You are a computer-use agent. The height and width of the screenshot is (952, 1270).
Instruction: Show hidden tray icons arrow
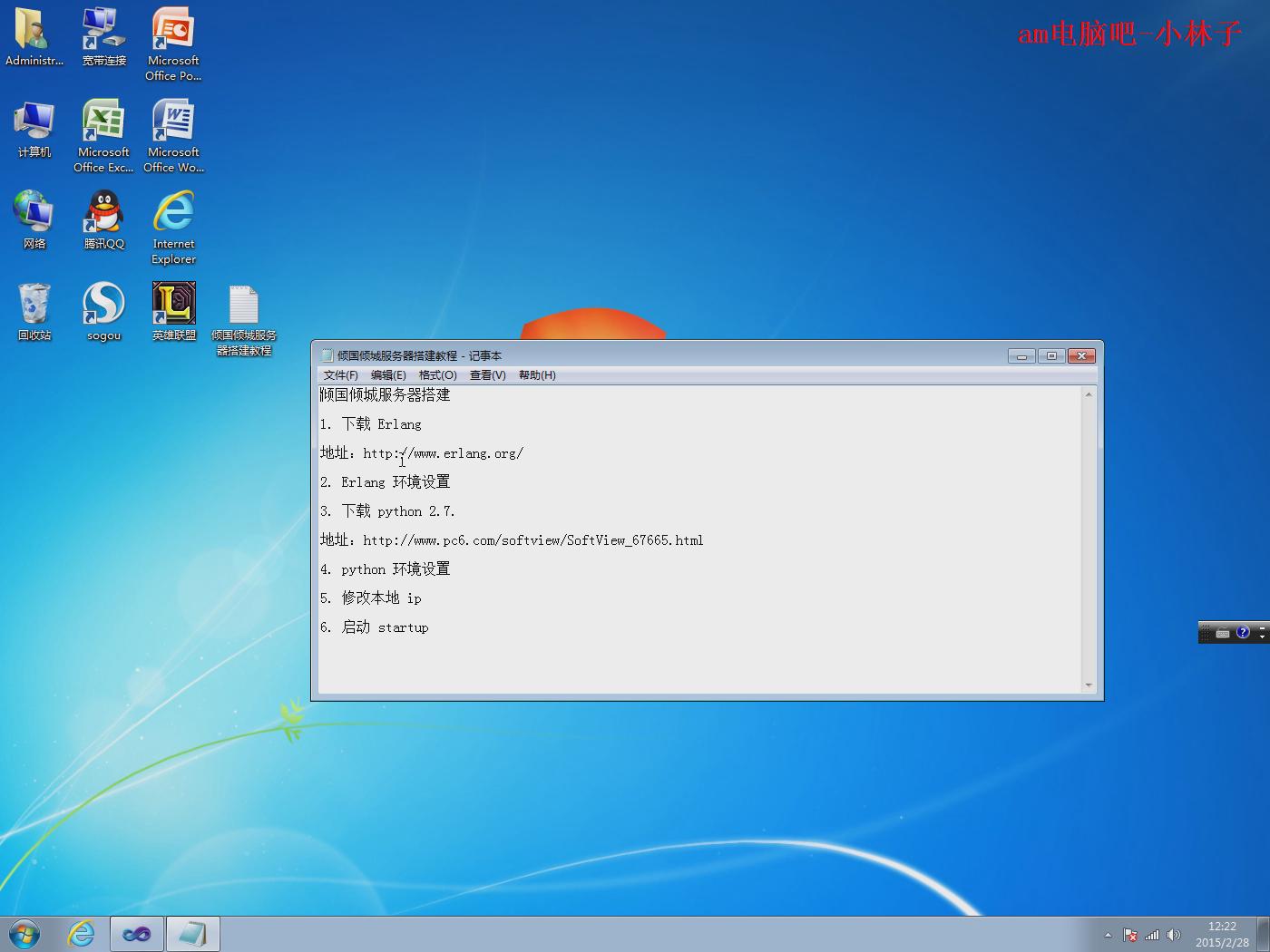tap(1108, 935)
